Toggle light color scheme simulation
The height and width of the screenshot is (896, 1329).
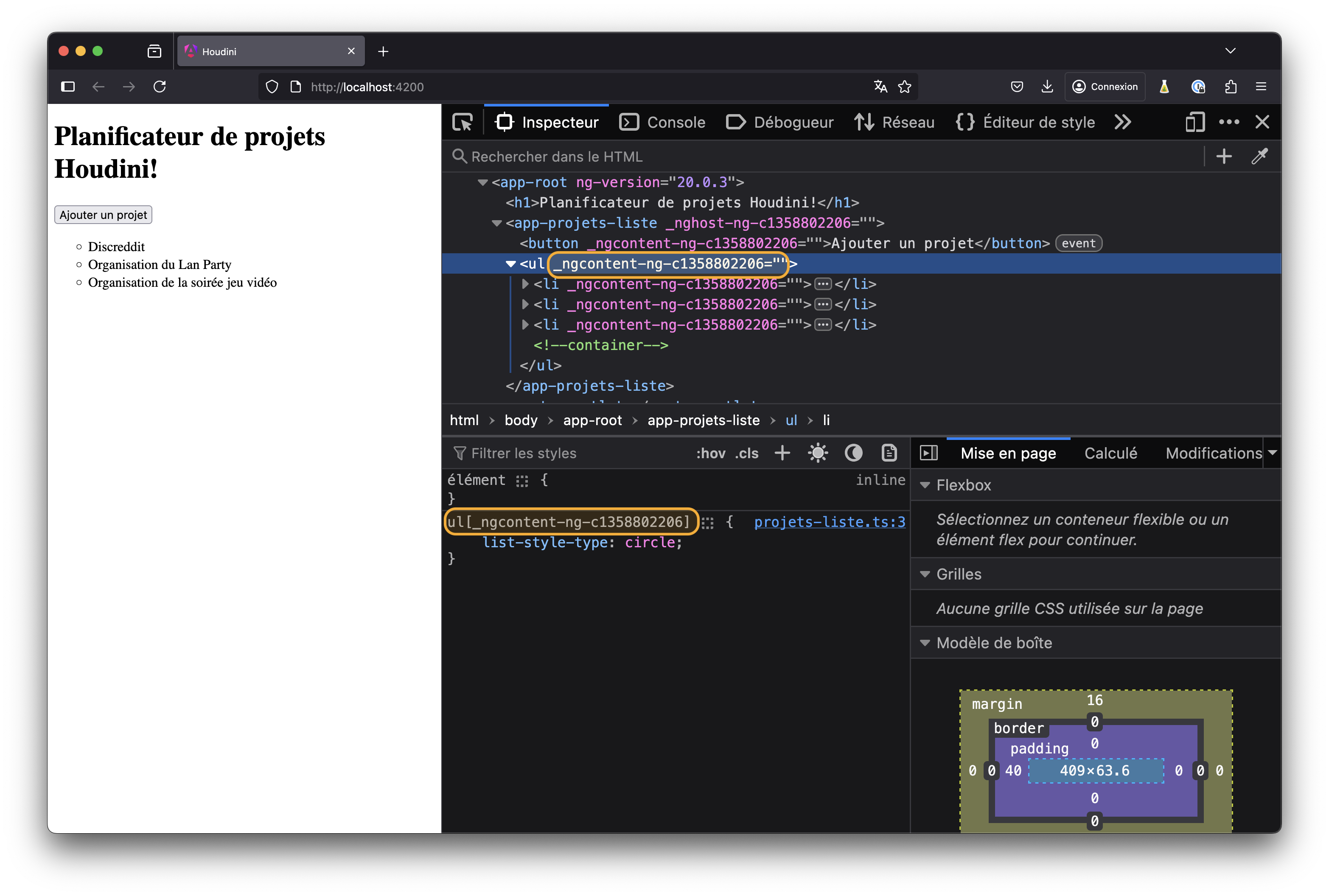tap(818, 453)
